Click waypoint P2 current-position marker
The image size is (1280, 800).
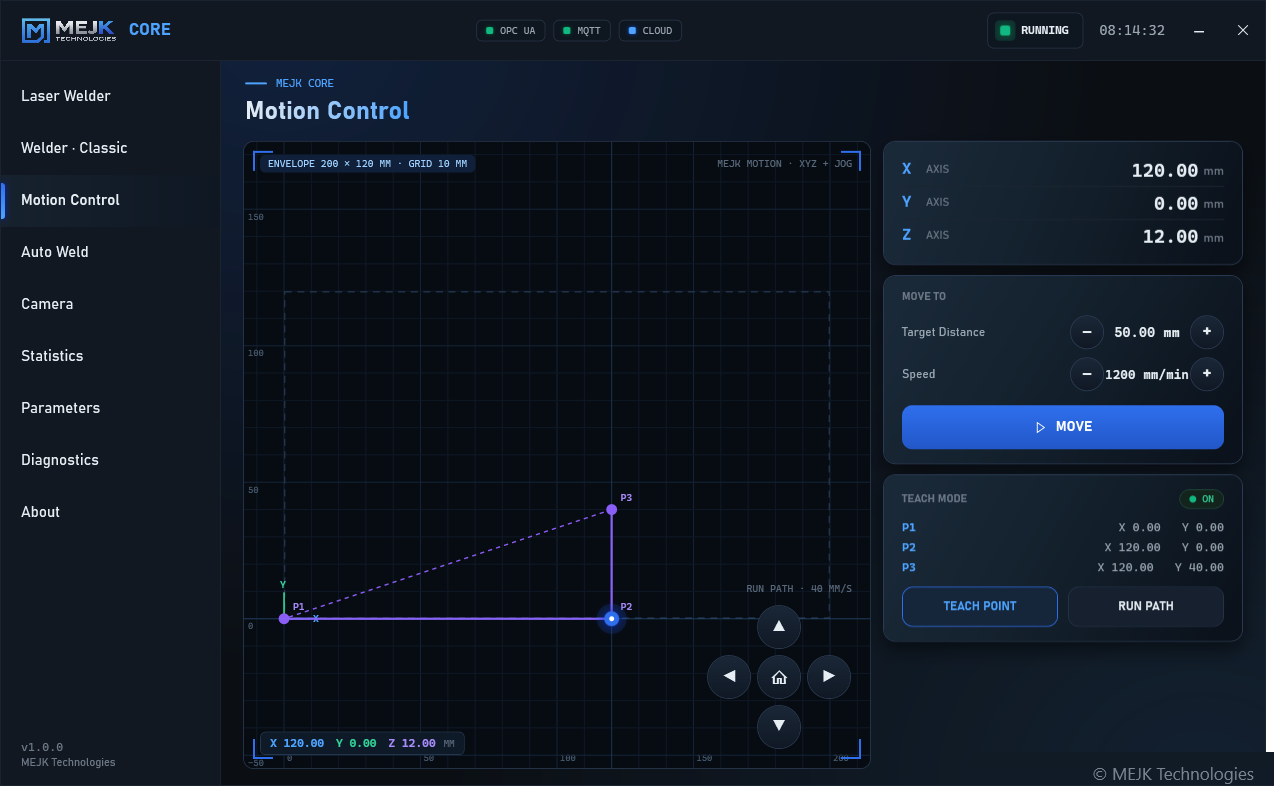(x=612, y=619)
